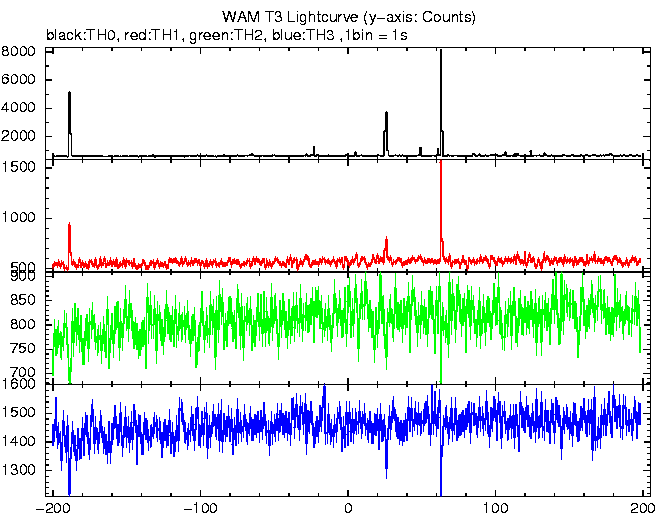Click the tallest black TH0 peak
Viewport: 669px width, 515px height.
(x=441, y=102)
